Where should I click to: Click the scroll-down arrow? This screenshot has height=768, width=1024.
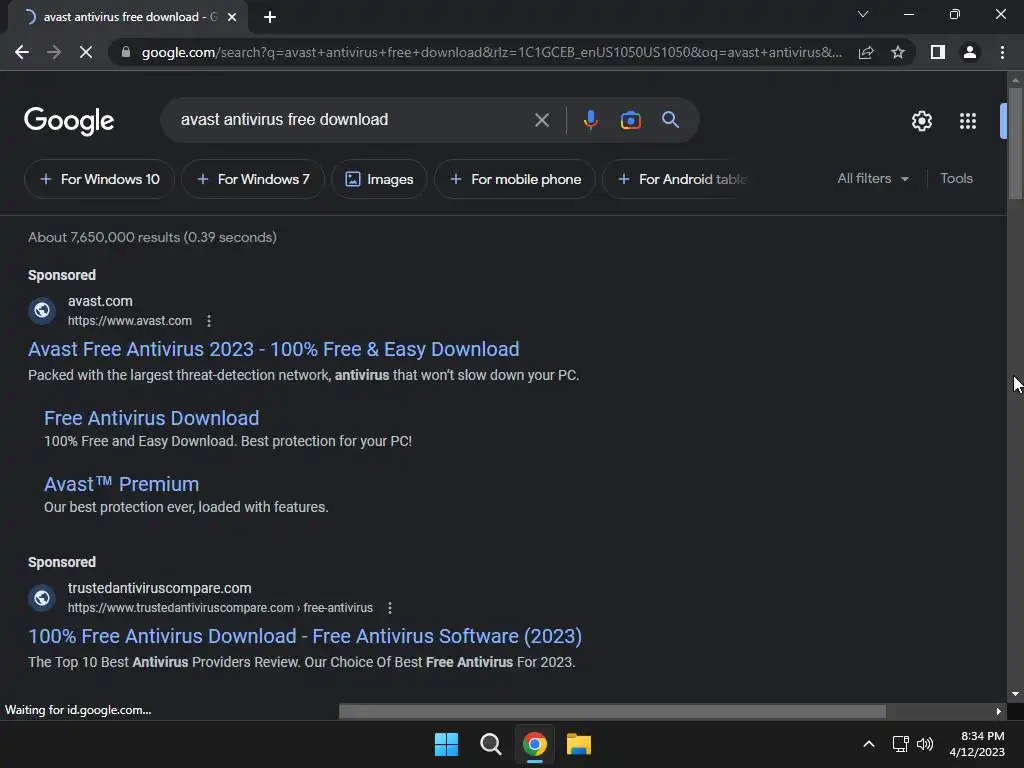pyautogui.click(x=1015, y=694)
